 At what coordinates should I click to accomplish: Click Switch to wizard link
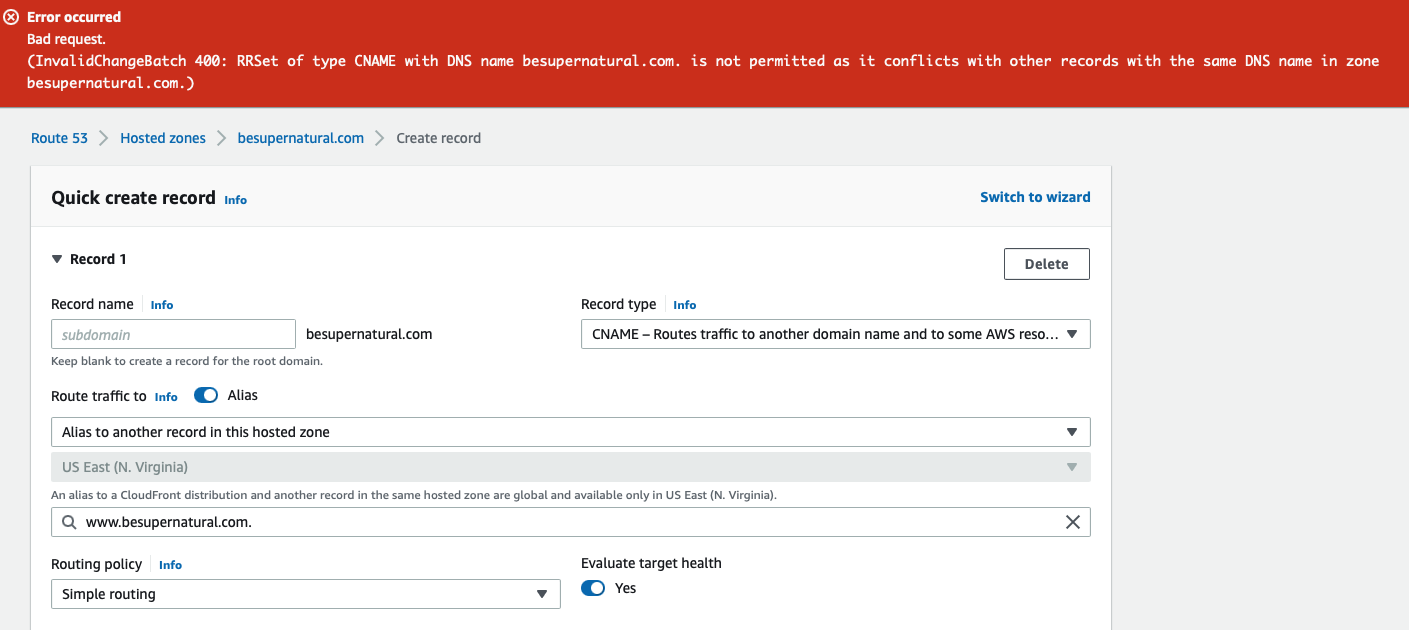coord(1035,197)
